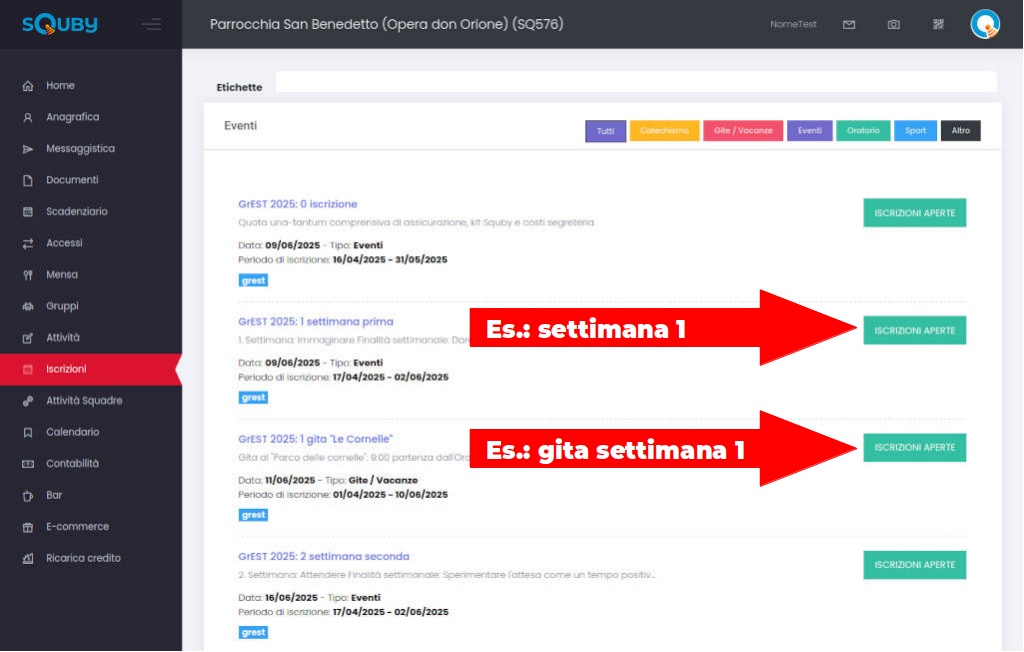Click the Messaggistica send icon
The image size is (1024, 652).
click(27, 149)
